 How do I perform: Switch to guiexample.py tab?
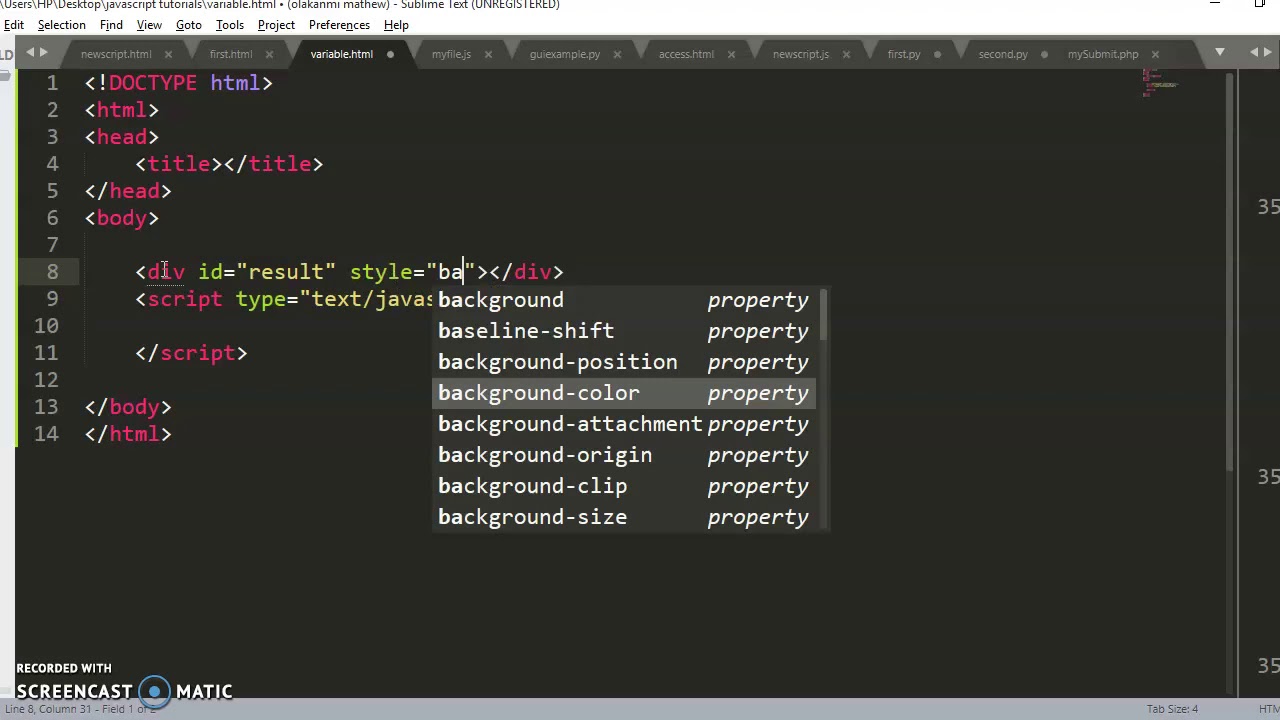(565, 54)
